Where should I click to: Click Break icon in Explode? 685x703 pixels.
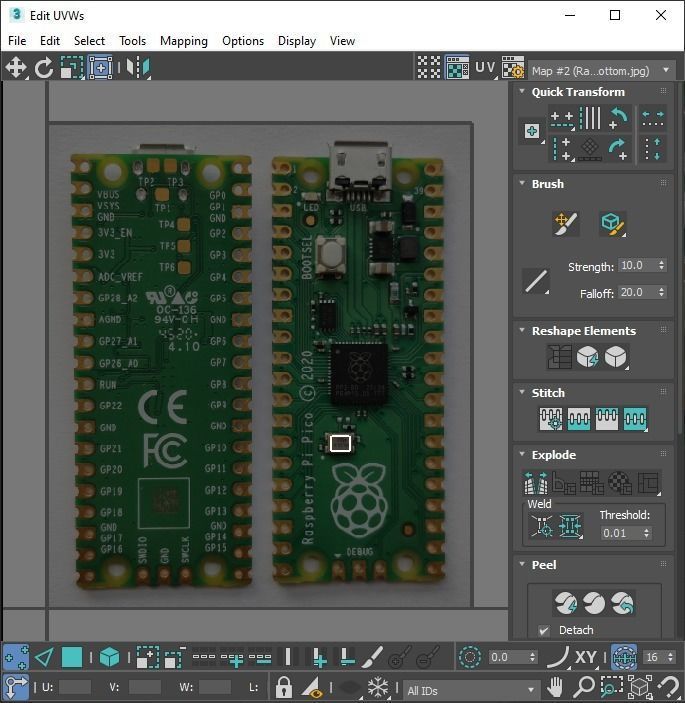point(536,482)
